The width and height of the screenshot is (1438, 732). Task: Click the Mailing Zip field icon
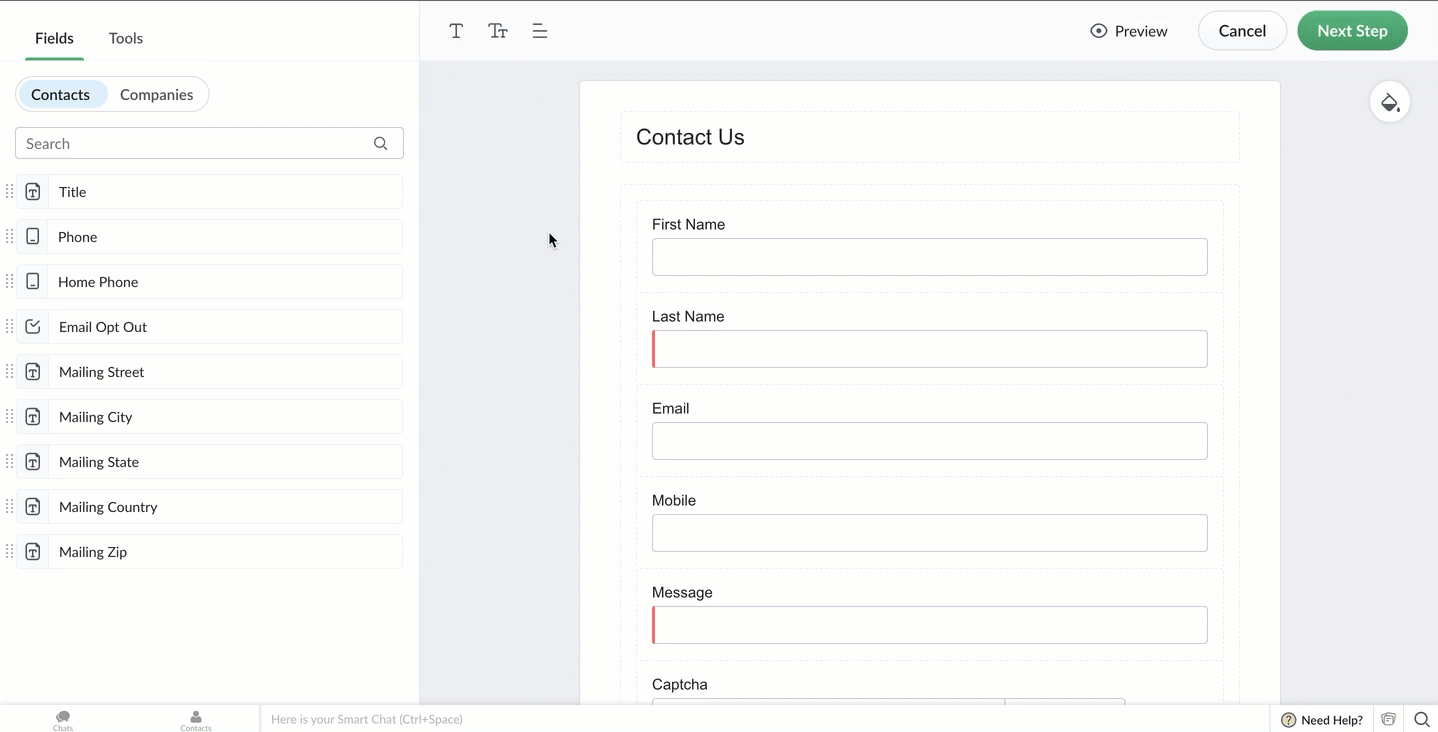coord(33,552)
